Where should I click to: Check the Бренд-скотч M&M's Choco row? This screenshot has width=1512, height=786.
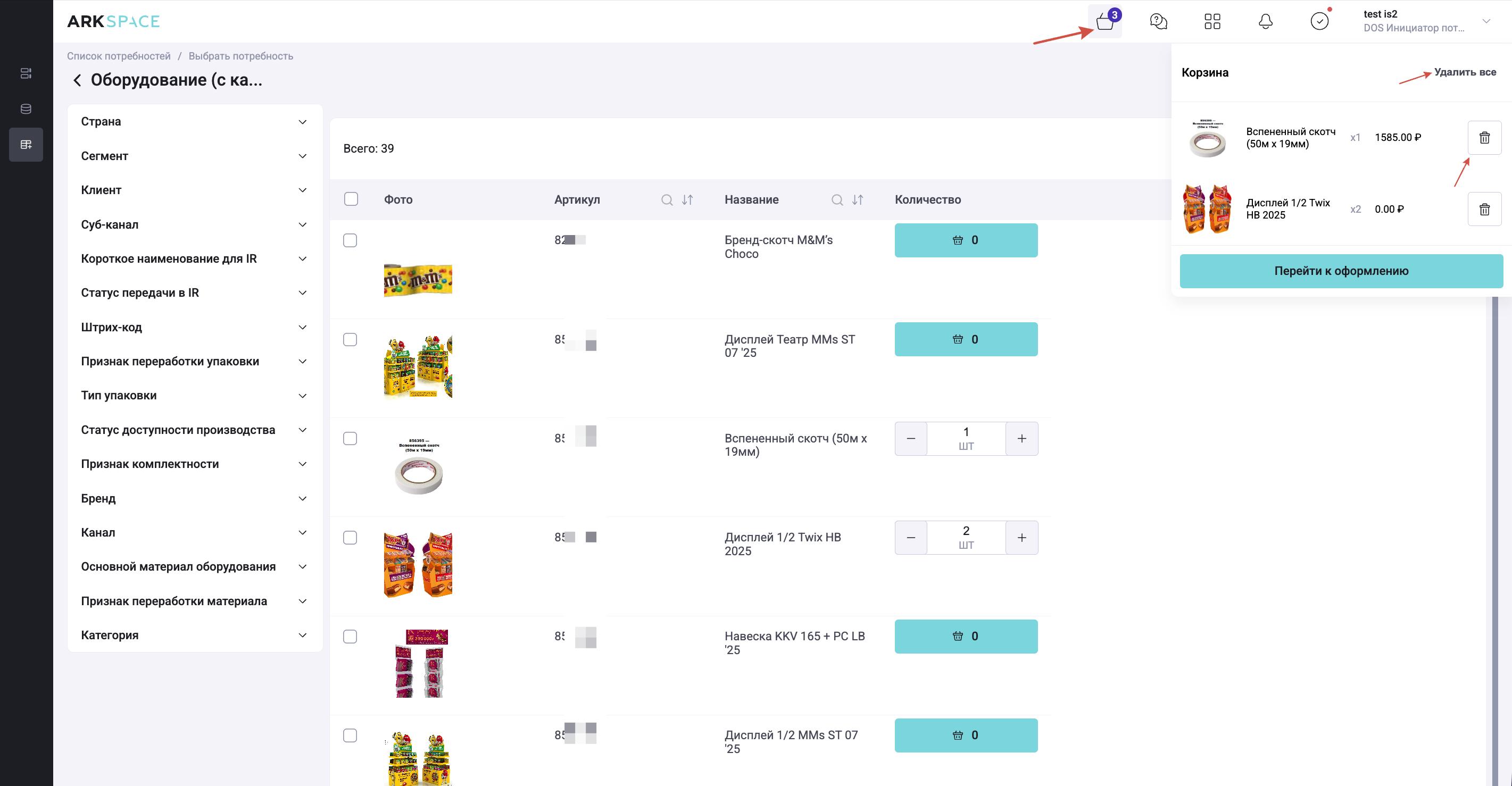[x=350, y=240]
